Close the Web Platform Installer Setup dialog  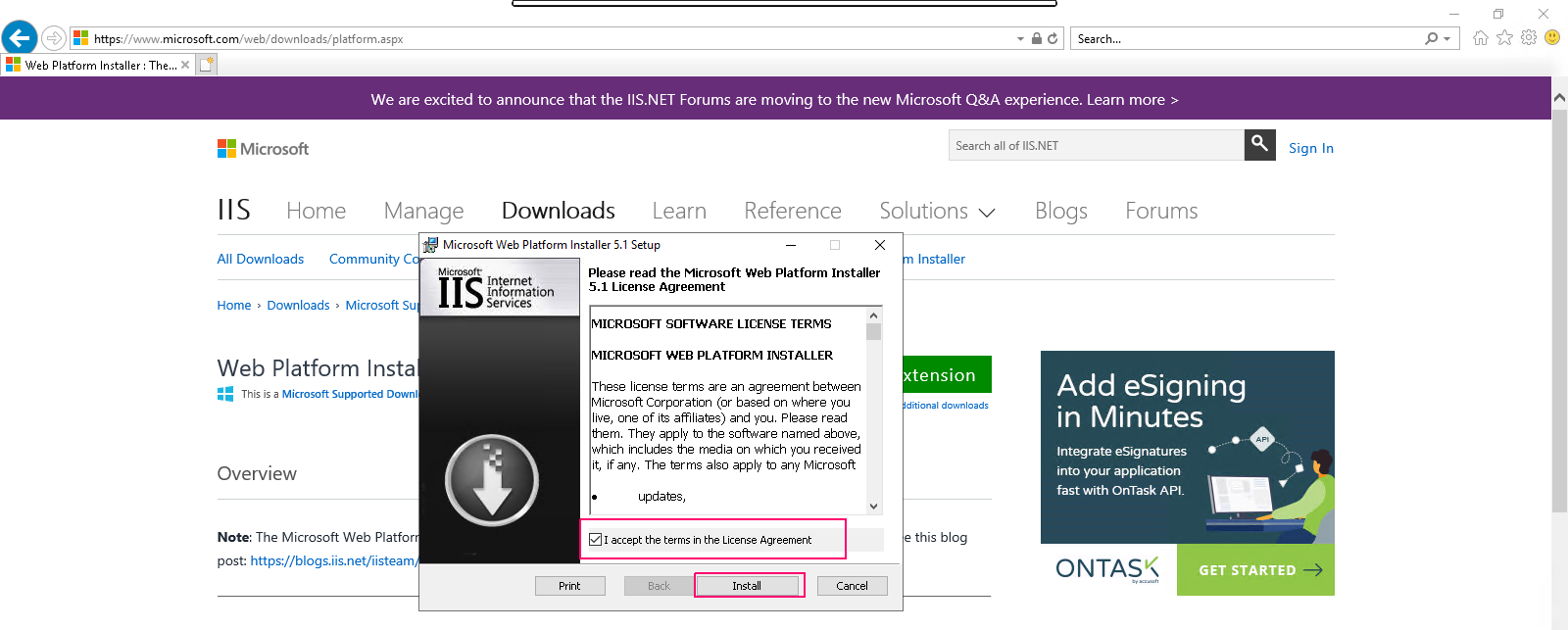point(880,245)
